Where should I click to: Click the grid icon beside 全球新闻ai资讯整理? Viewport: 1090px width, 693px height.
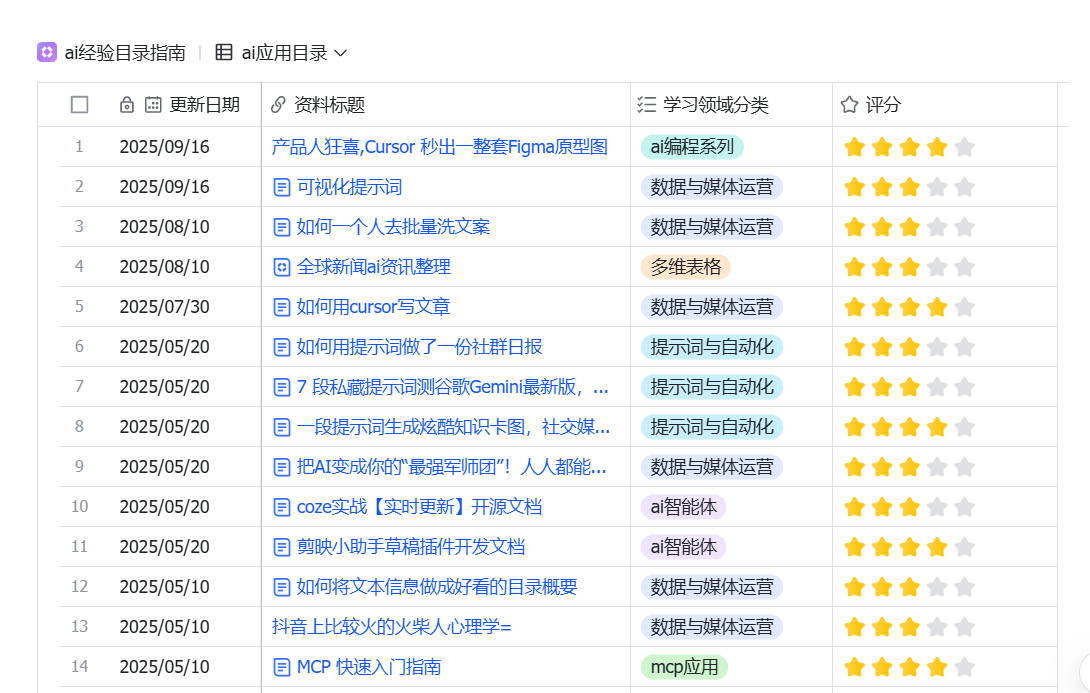(x=281, y=266)
